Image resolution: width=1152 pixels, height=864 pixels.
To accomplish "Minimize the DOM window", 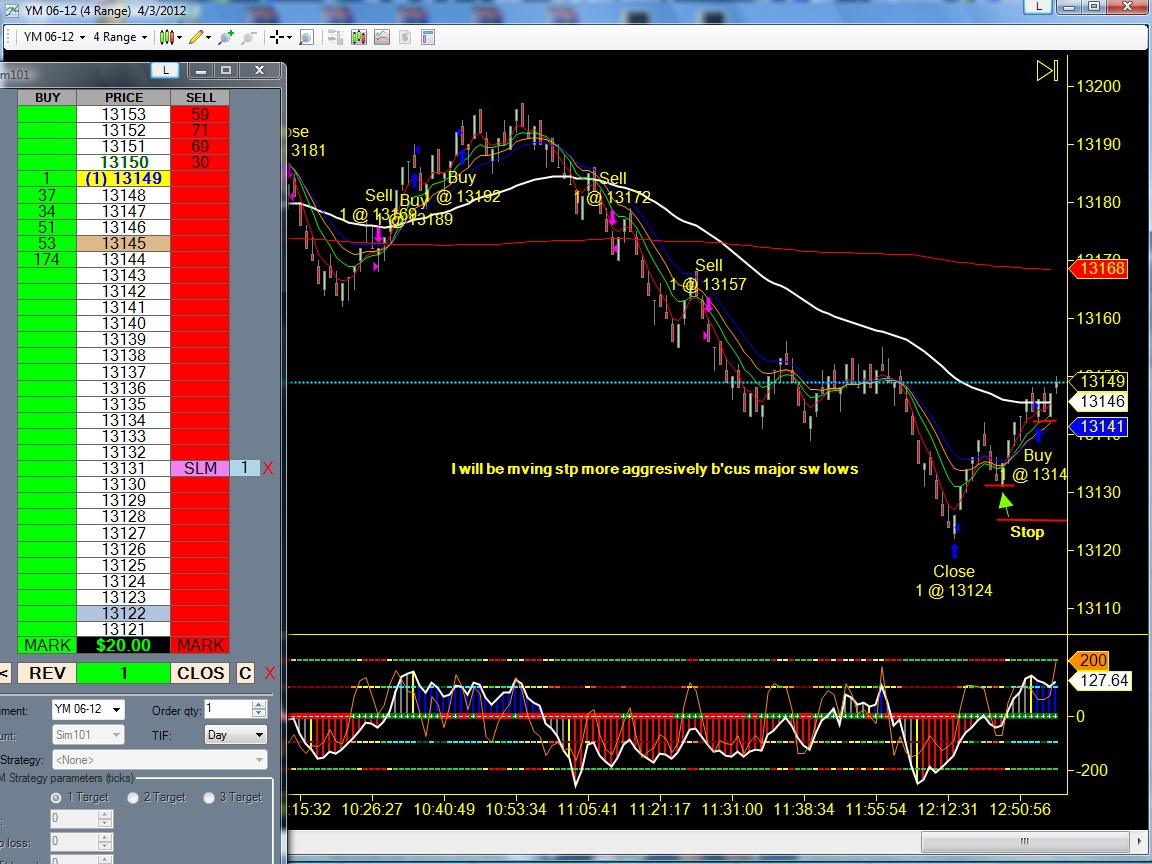I will click(201, 70).
